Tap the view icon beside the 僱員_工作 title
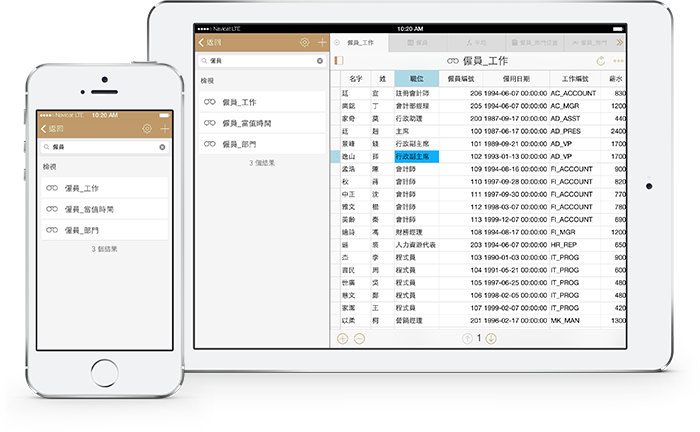The height and width of the screenshot is (432, 700). pyautogui.click(x=453, y=61)
